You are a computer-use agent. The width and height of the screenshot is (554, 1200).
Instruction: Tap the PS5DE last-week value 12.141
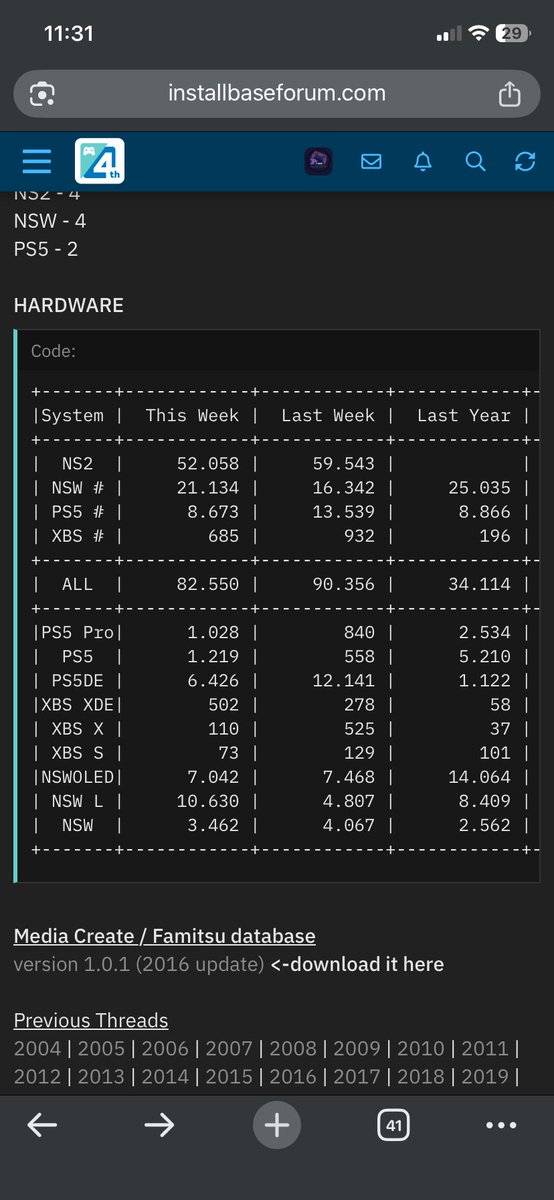[343, 680]
